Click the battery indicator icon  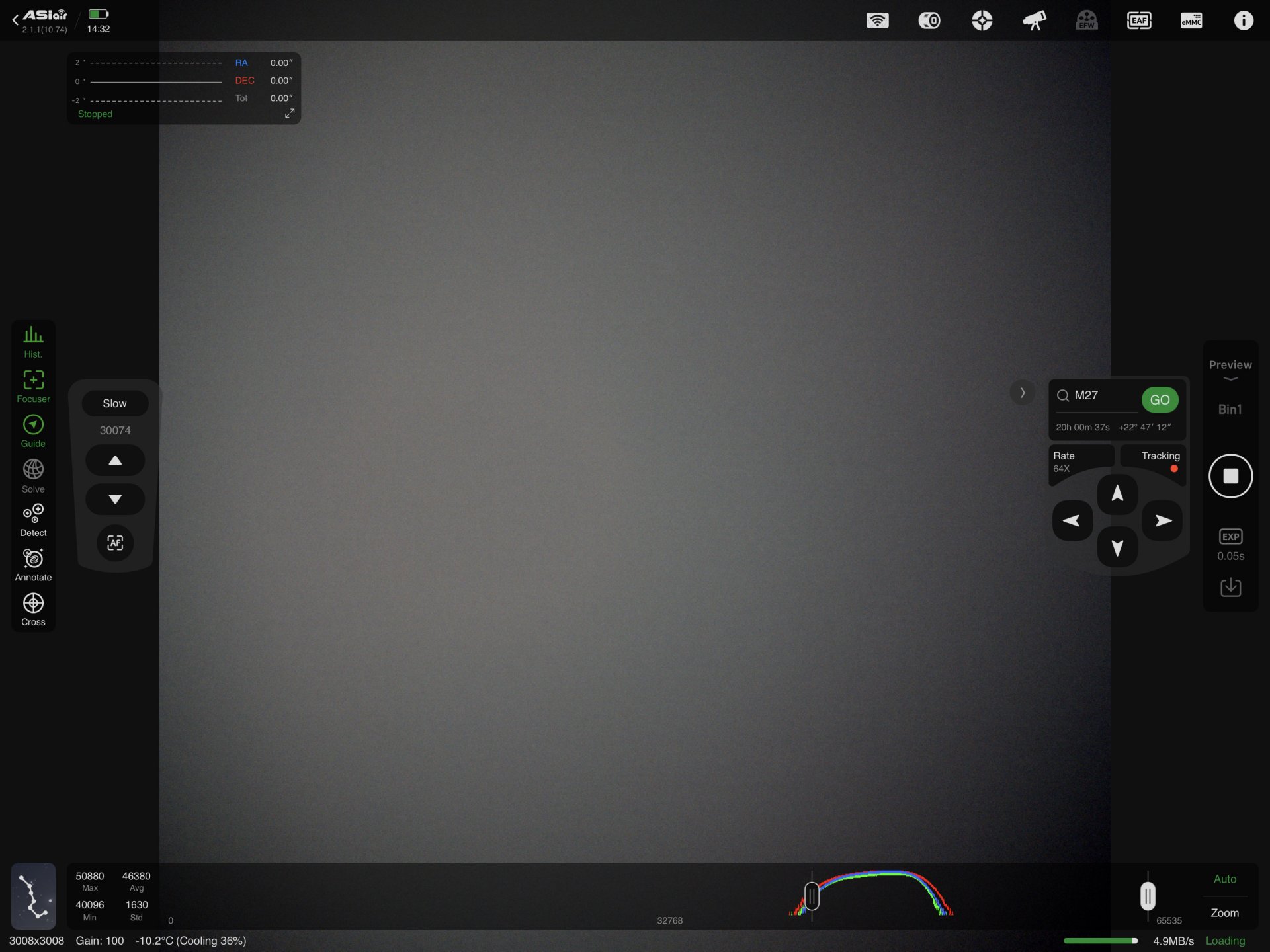pyautogui.click(x=98, y=14)
